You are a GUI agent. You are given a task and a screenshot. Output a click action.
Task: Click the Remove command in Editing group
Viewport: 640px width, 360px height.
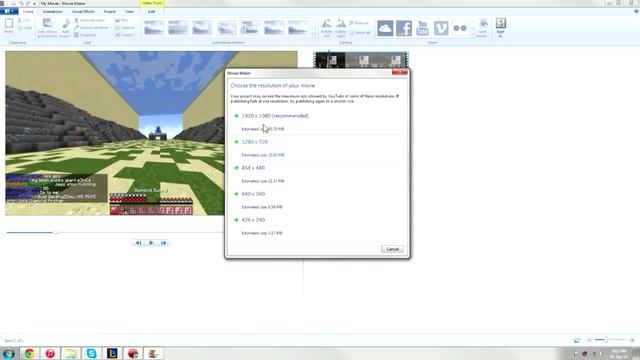pos(359,23)
